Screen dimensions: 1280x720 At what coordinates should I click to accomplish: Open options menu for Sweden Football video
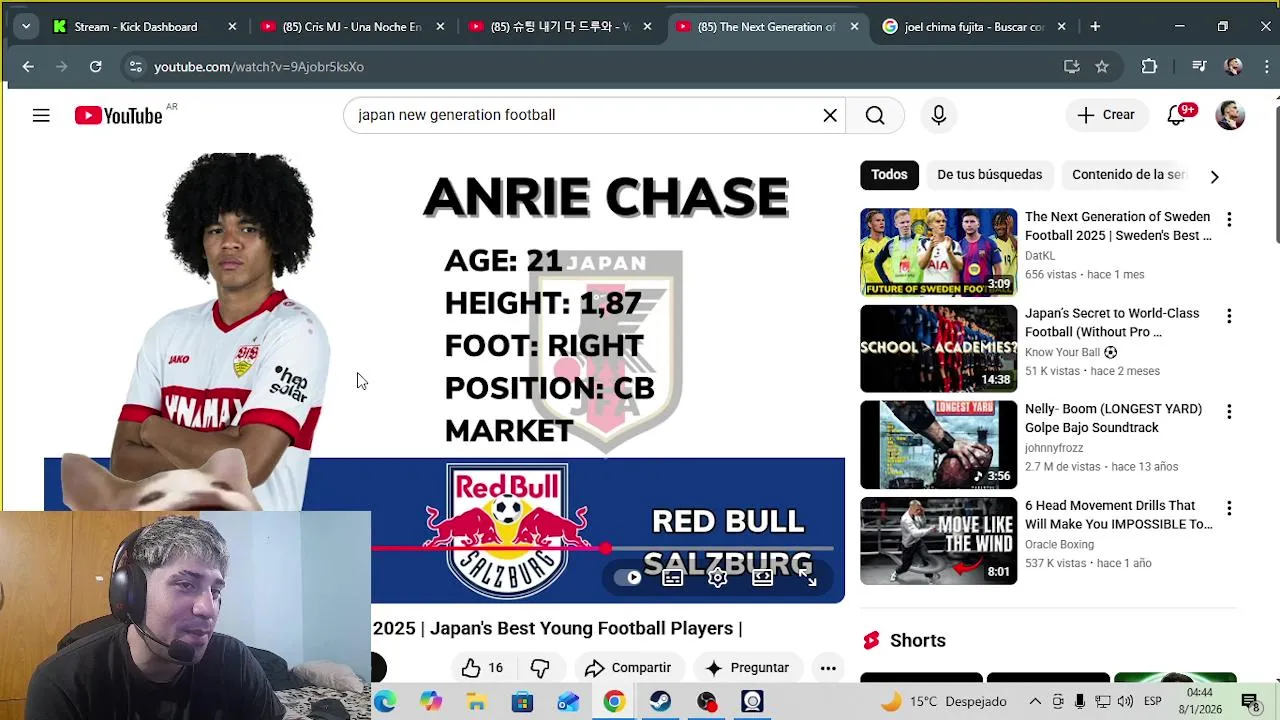pos(1229,220)
